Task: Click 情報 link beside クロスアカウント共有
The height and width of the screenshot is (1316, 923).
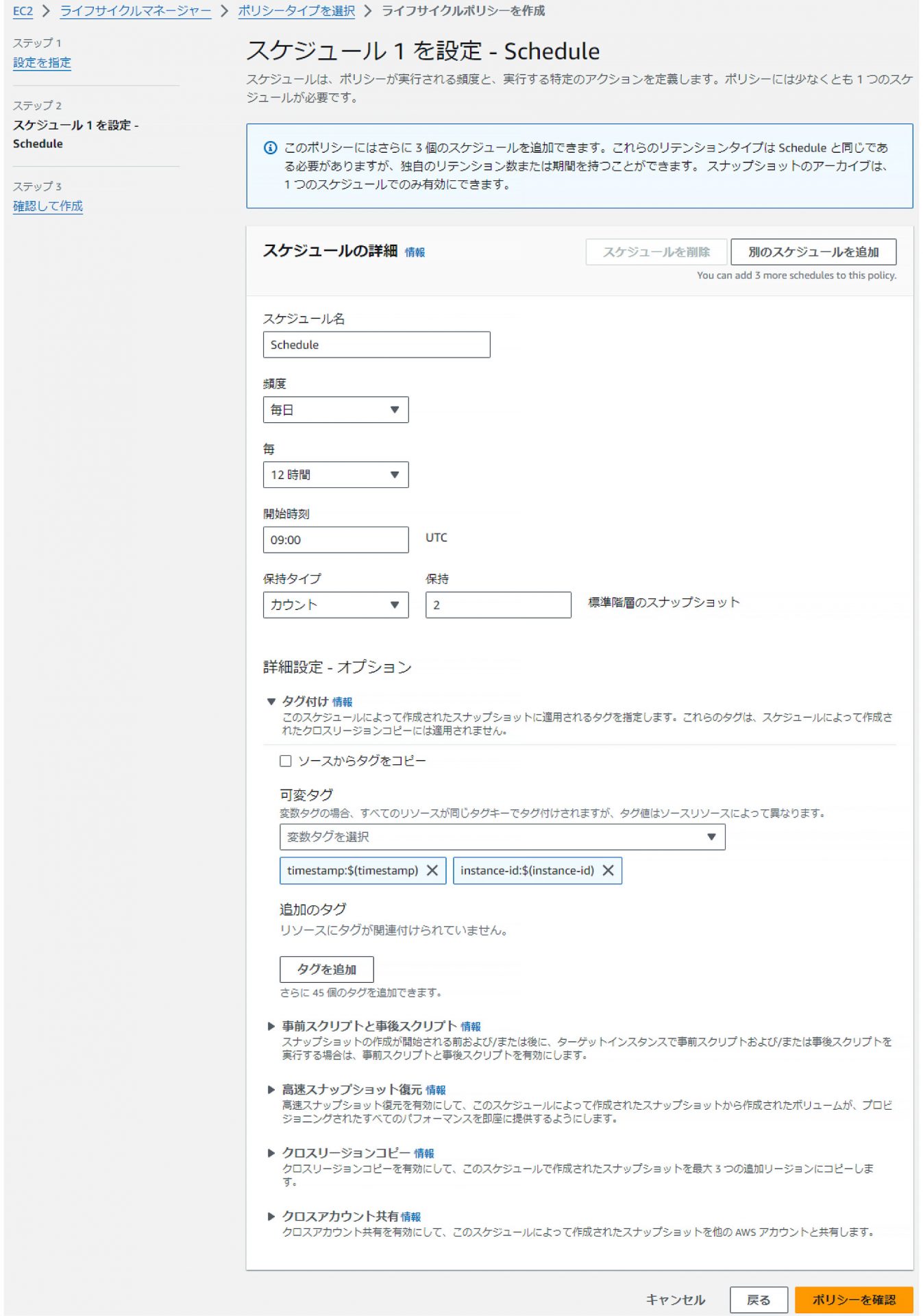Action: 411,1217
